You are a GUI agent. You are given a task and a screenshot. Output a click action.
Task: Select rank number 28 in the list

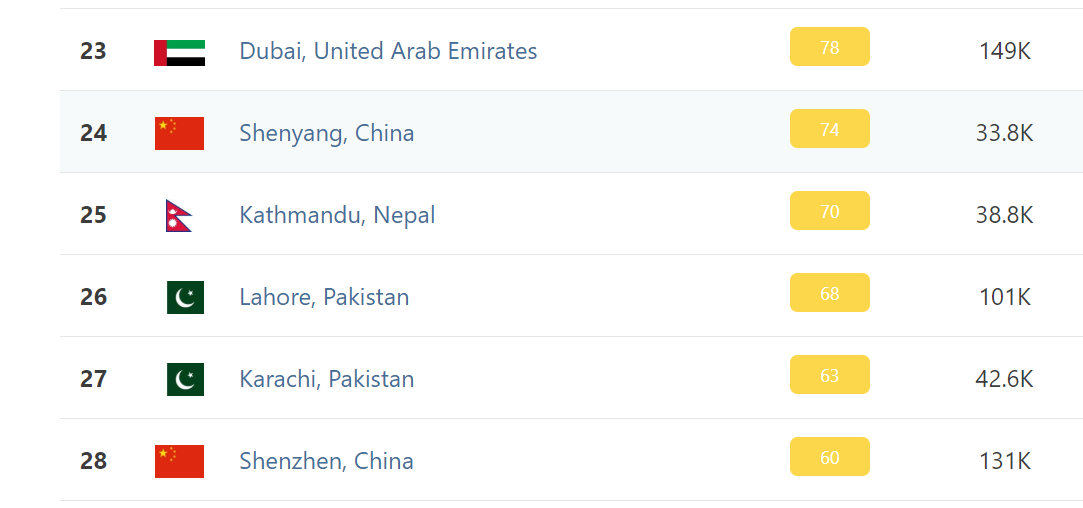[93, 461]
